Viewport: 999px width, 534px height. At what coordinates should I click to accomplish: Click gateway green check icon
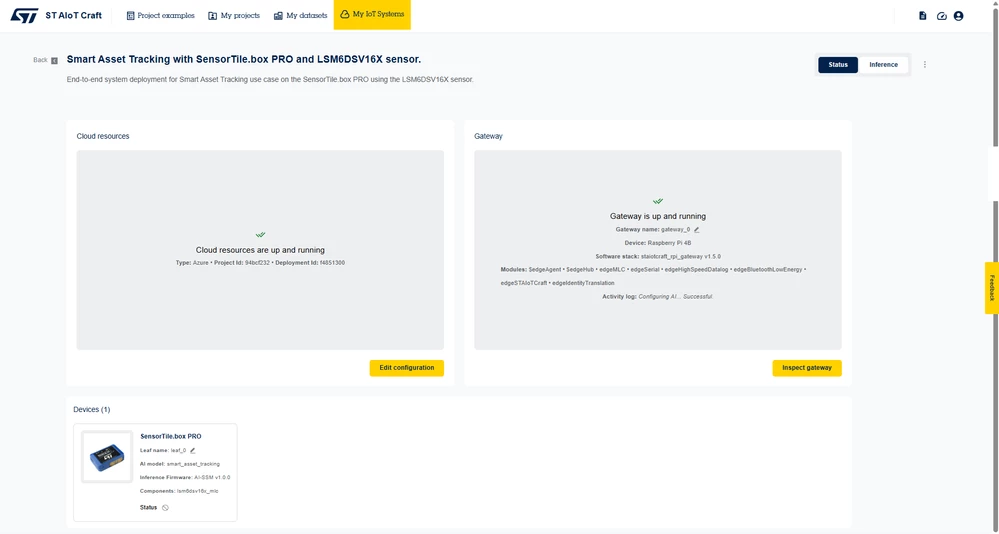[658, 201]
